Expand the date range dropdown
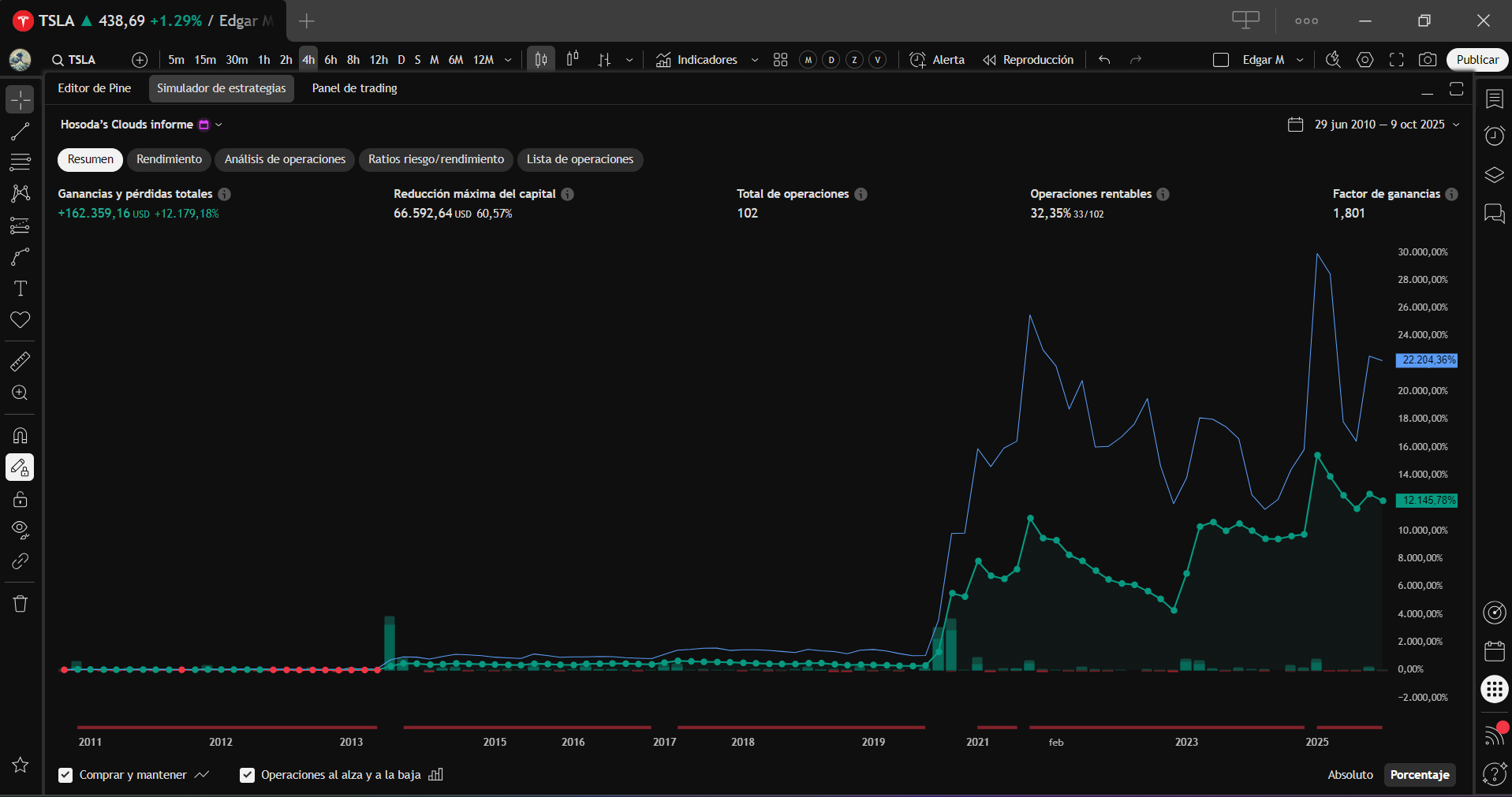 point(1456,125)
